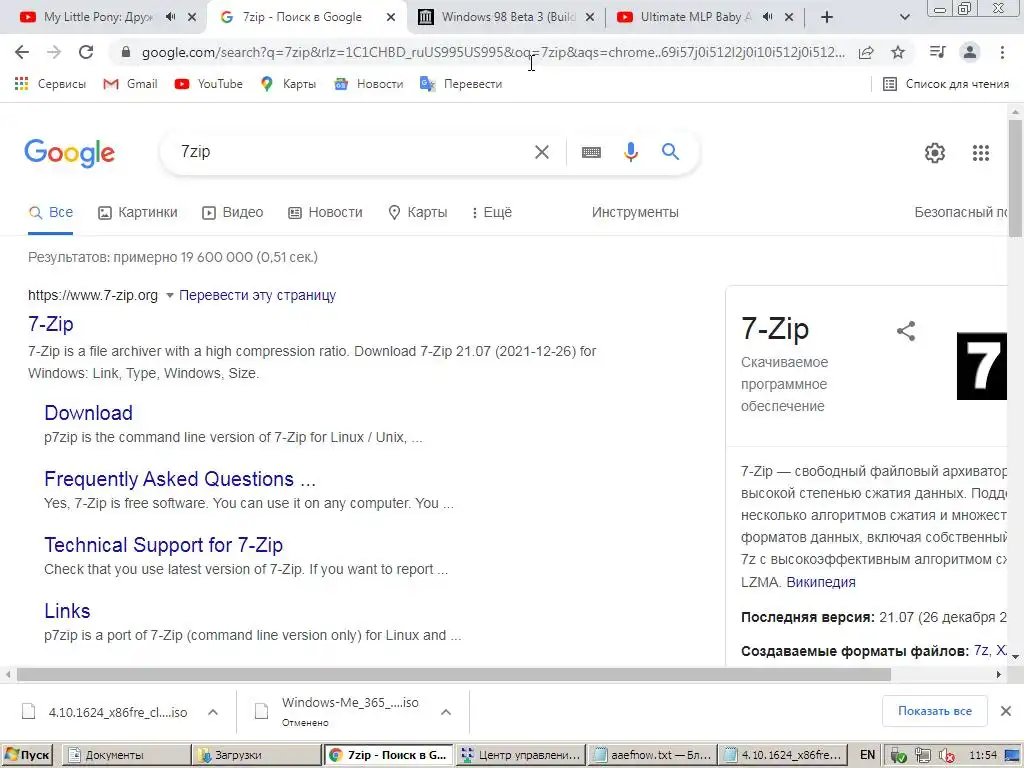Screen dimensions: 1024x768
Task: Open Technical Support for 7-Zip link
Action: point(163,545)
